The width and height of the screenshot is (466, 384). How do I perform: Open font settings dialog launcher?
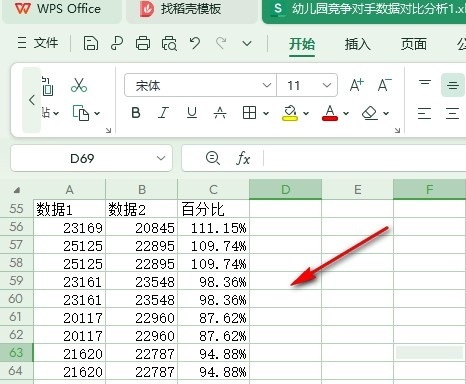pos(397,130)
